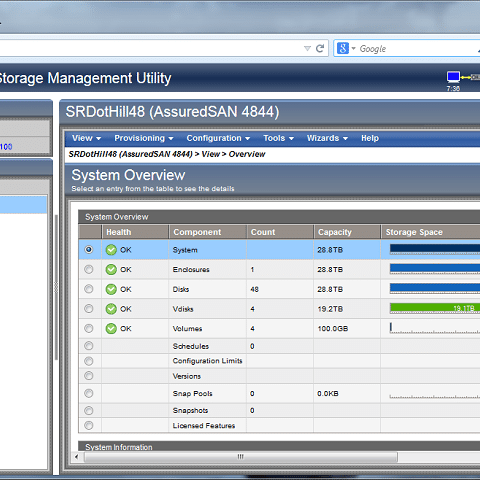
Task: Select the Enclosures row radio button
Action: click(x=89, y=269)
